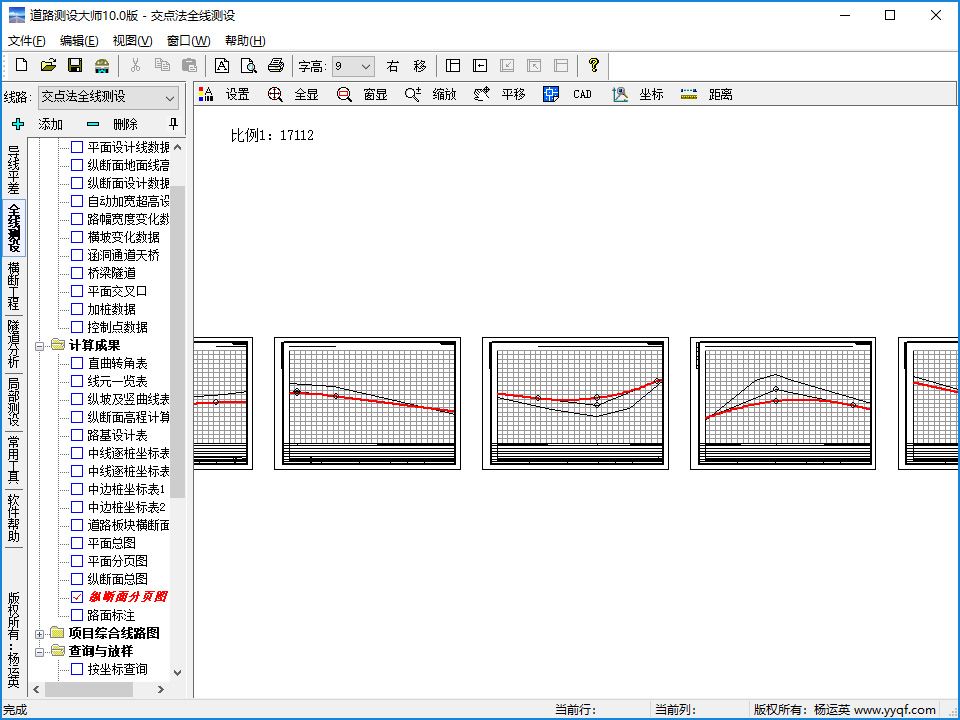
Task: Click the 比例1: 17112 scale text
Action: pos(272,135)
